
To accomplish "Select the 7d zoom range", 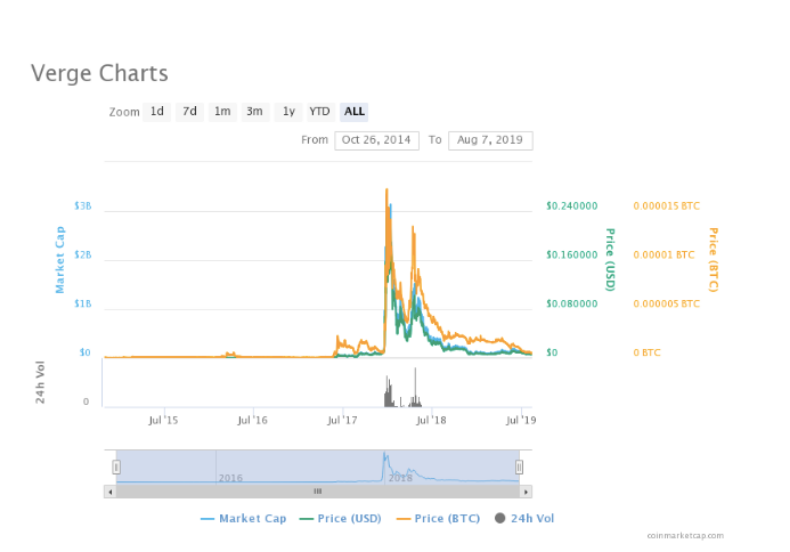I will click(189, 111).
